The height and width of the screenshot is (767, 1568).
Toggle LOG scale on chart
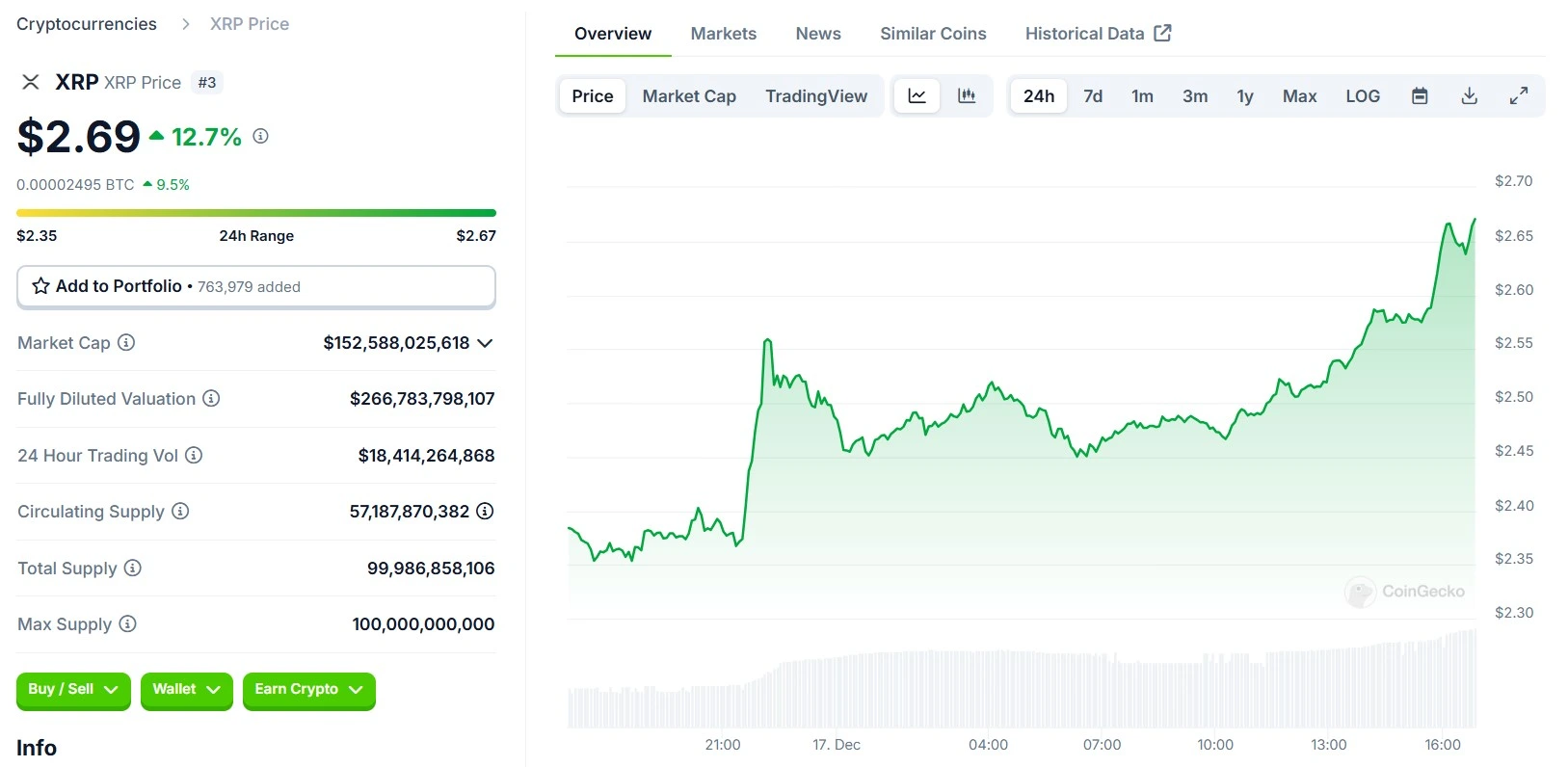point(1363,96)
